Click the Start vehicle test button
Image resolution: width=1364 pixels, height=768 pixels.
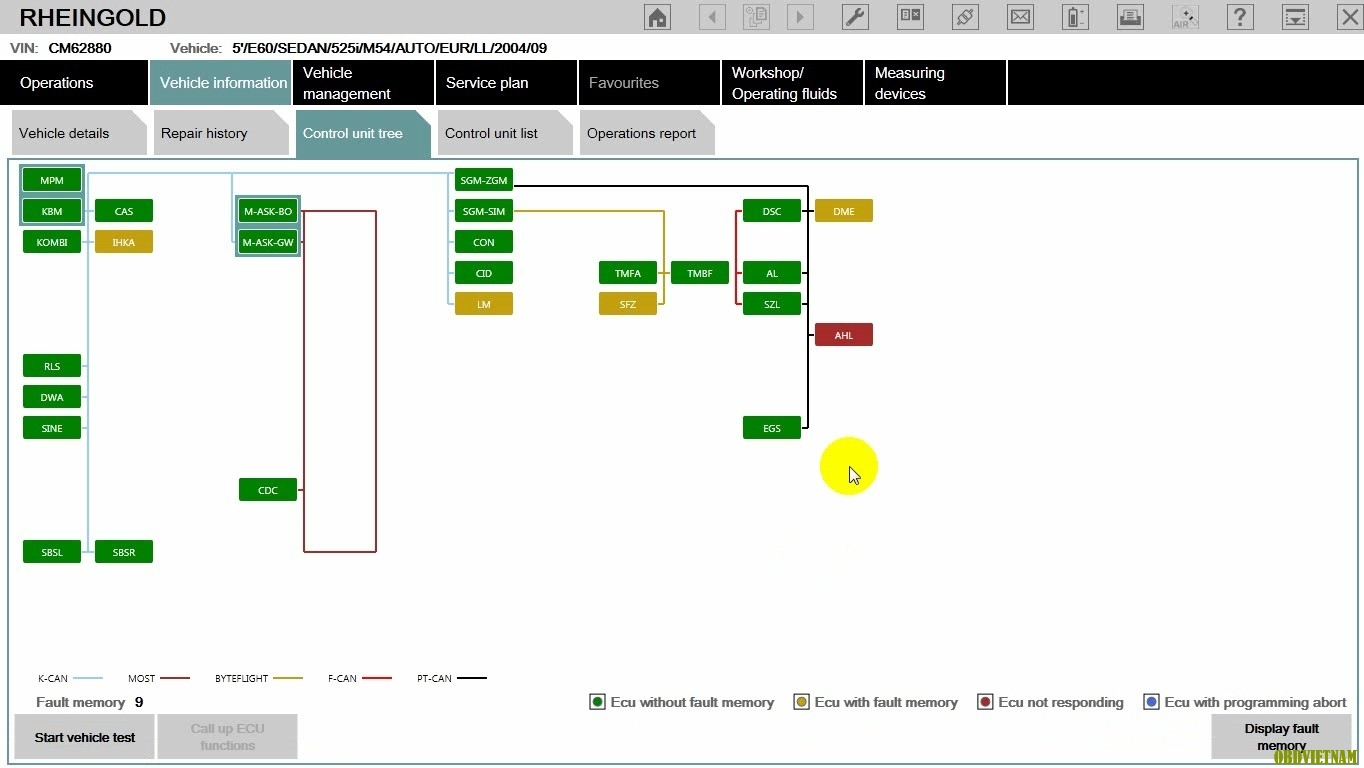tap(85, 737)
